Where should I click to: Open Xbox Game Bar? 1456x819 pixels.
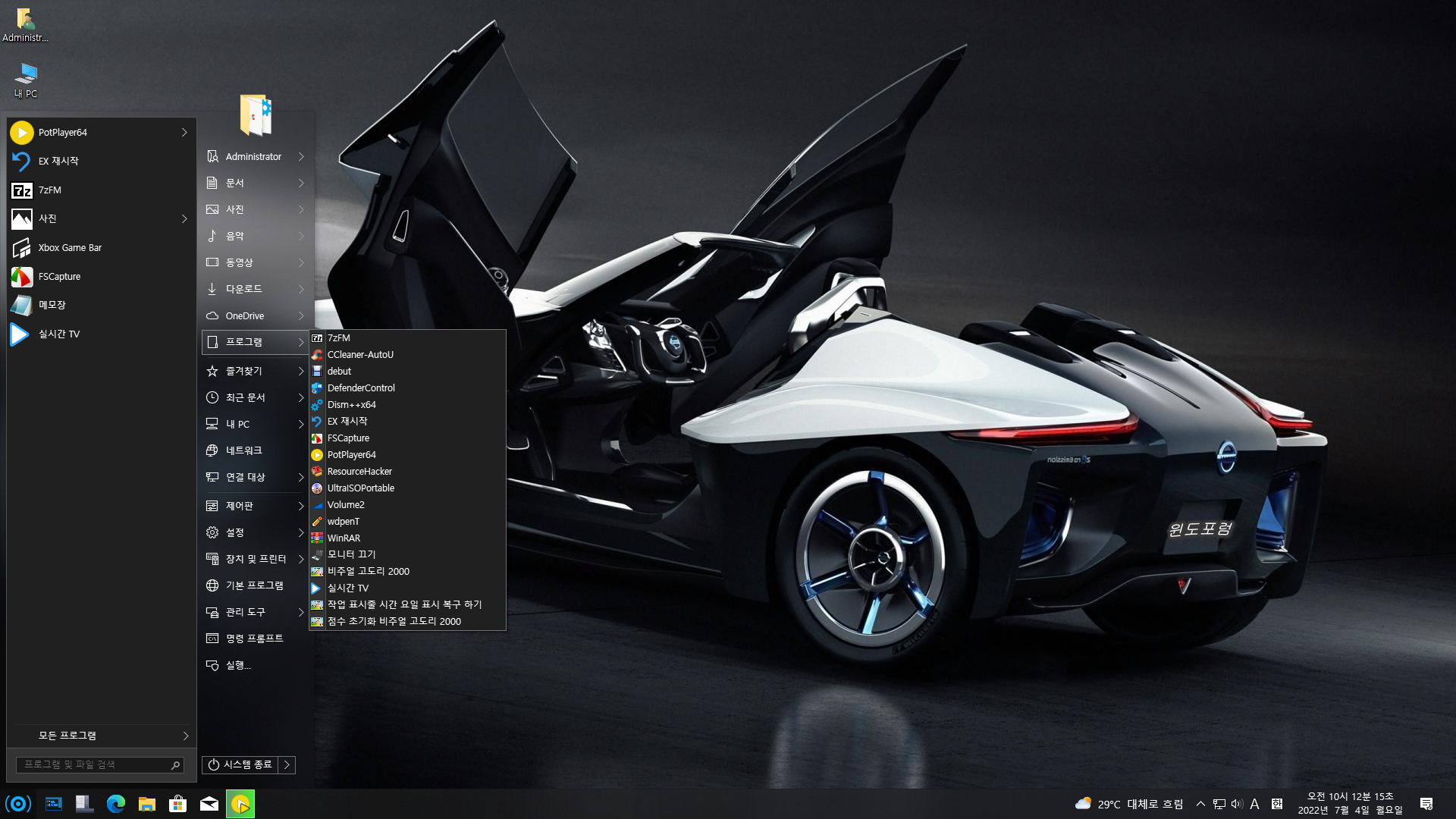[100, 248]
